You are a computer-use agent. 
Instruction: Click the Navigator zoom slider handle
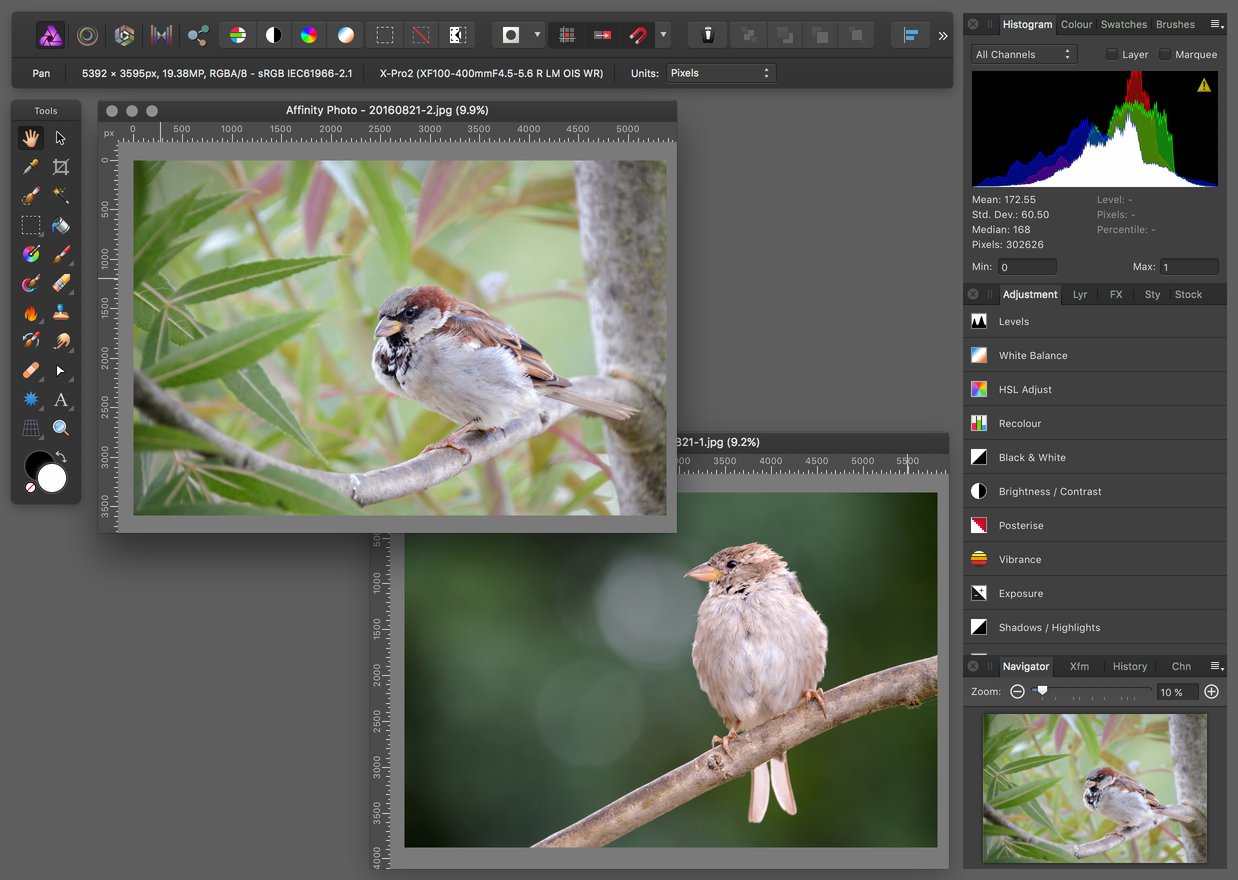point(1042,690)
